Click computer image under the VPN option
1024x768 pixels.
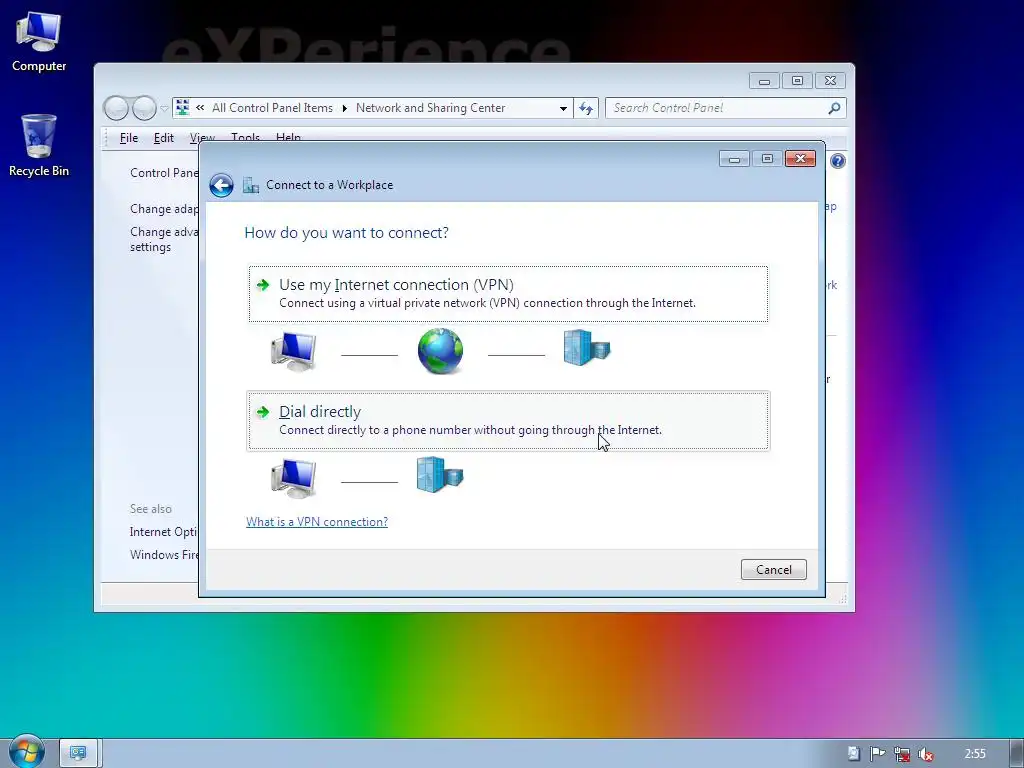pos(294,351)
